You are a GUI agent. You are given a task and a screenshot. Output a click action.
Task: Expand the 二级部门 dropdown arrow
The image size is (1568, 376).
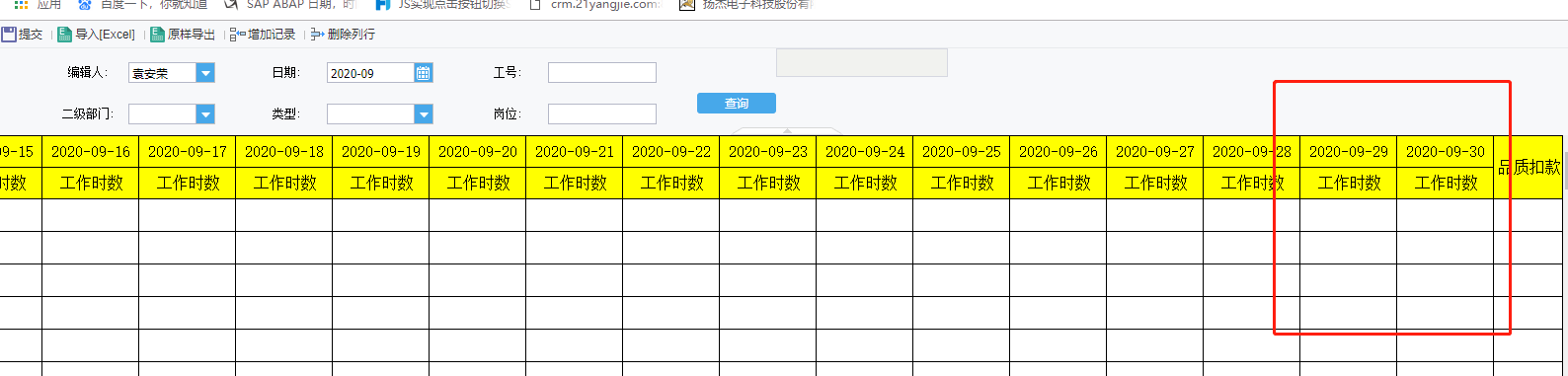205,114
